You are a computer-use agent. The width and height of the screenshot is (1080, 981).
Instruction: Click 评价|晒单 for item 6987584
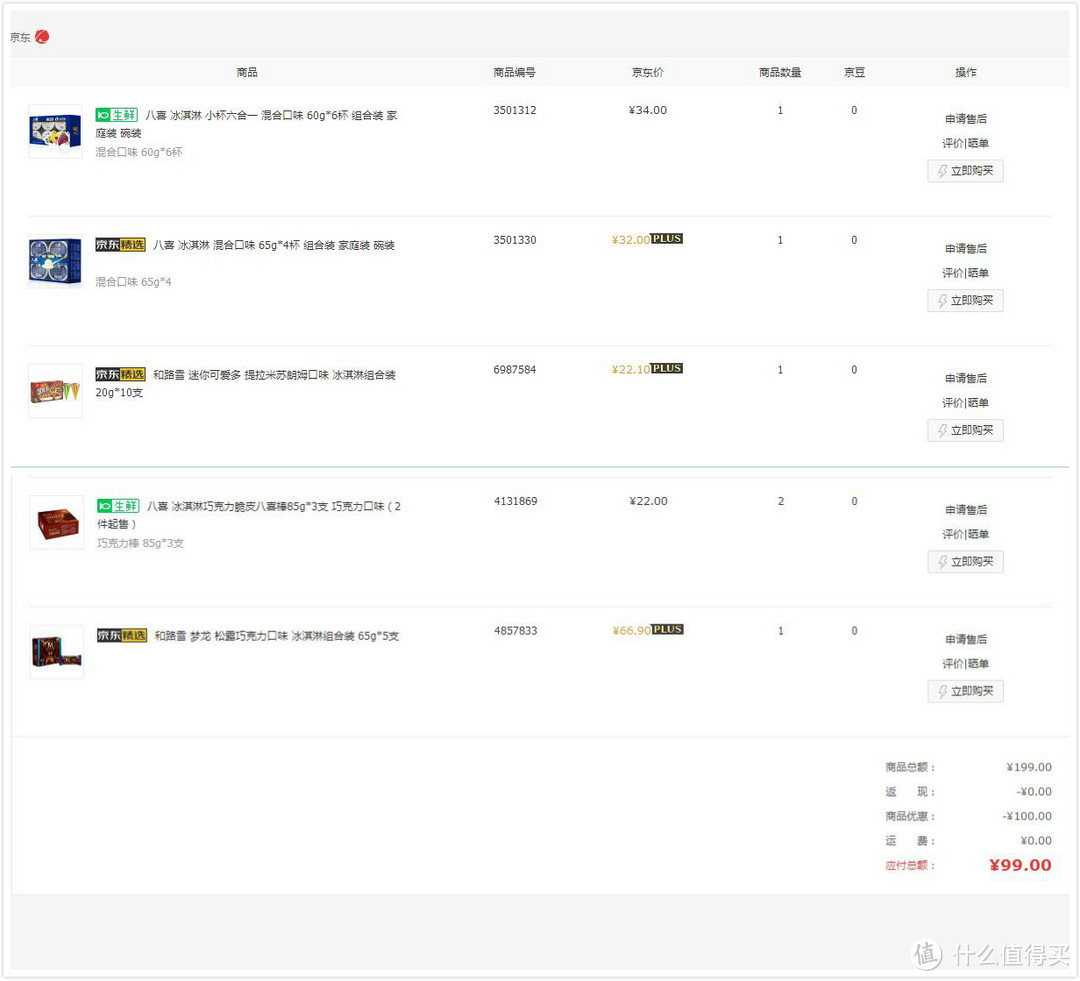pos(966,402)
